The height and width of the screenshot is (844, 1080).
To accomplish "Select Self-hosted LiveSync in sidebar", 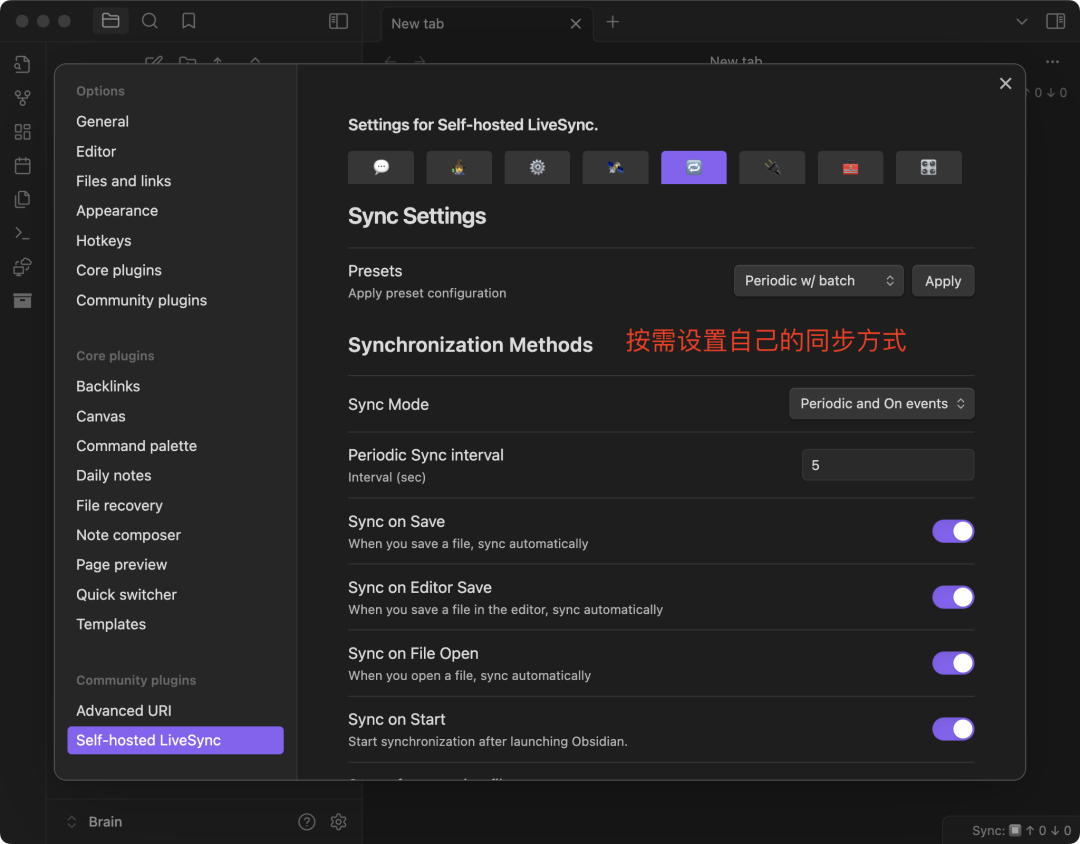I will (x=175, y=740).
